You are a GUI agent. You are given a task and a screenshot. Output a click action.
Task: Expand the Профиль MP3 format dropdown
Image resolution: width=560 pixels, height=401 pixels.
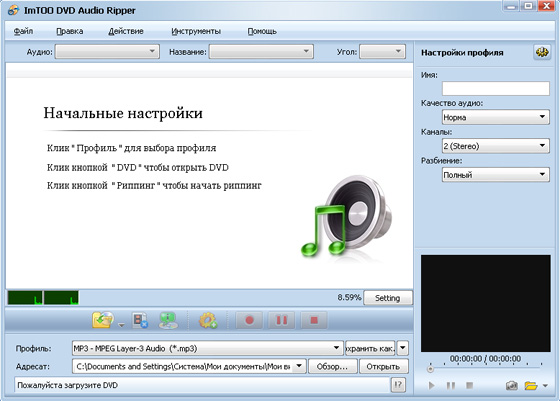(207, 348)
